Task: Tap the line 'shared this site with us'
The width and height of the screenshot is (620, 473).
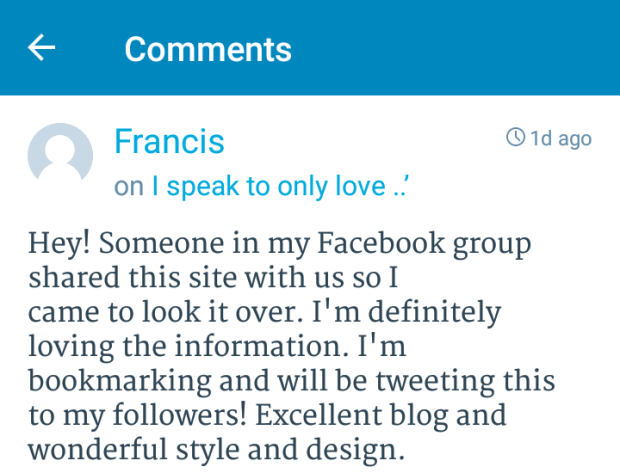Action: 220,279
